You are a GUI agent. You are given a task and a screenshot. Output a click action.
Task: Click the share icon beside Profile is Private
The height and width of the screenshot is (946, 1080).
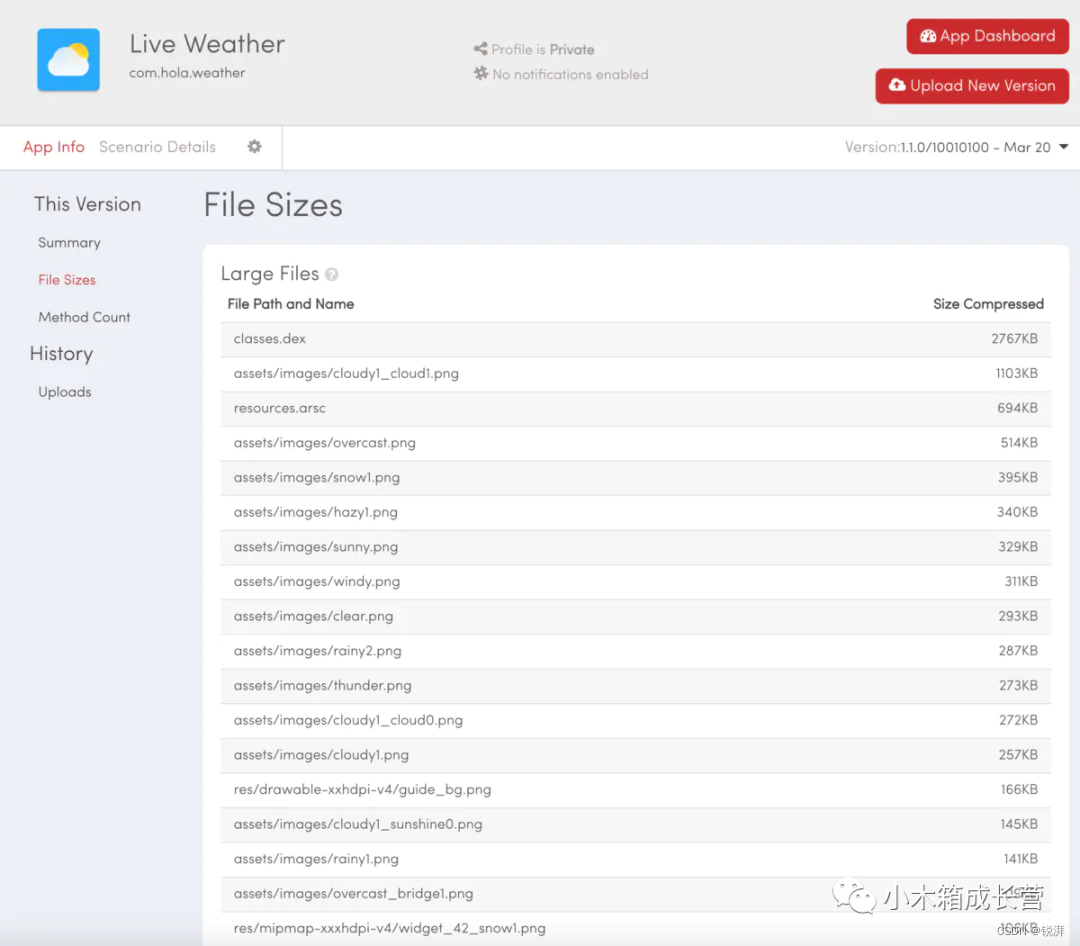click(x=480, y=49)
